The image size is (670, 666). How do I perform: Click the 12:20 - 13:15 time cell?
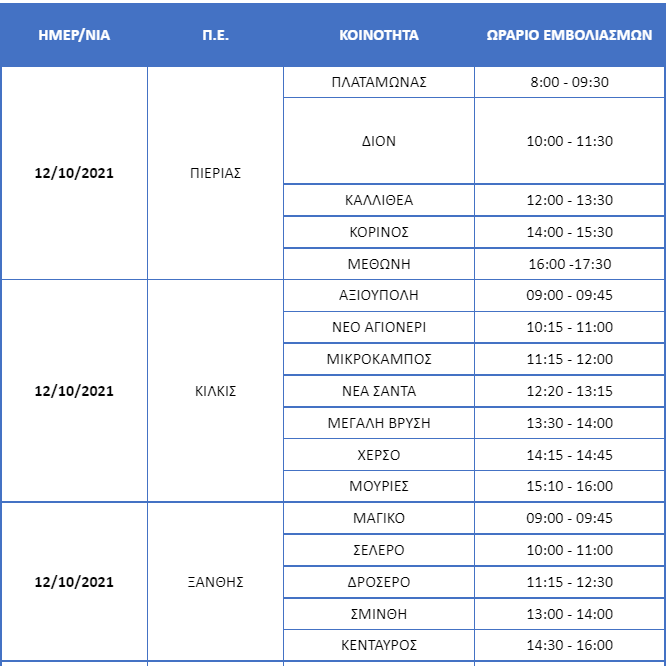(570, 391)
